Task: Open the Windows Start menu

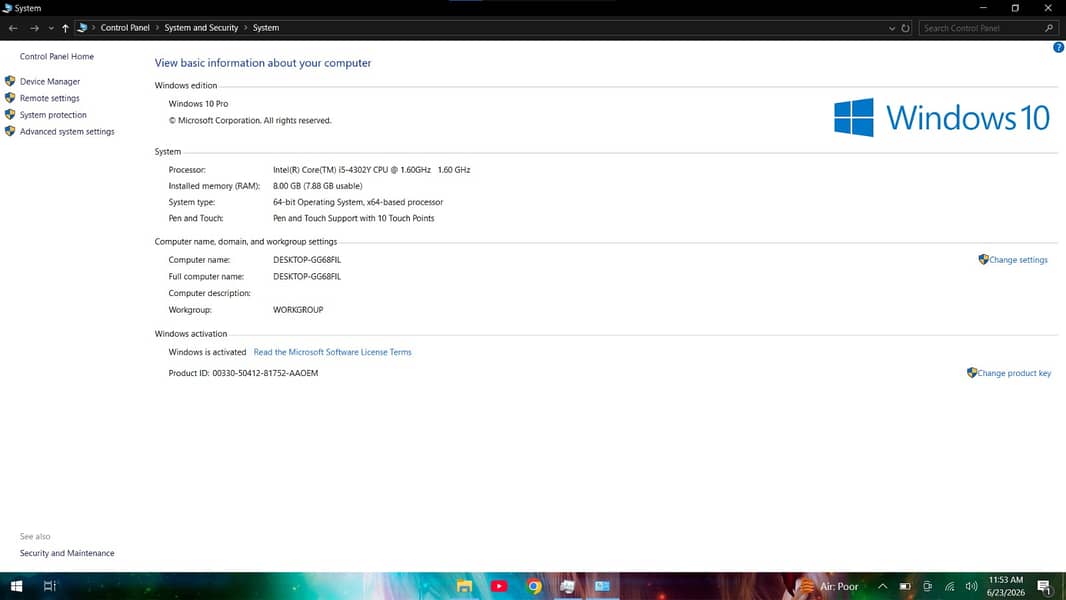Action: (x=16, y=586)
